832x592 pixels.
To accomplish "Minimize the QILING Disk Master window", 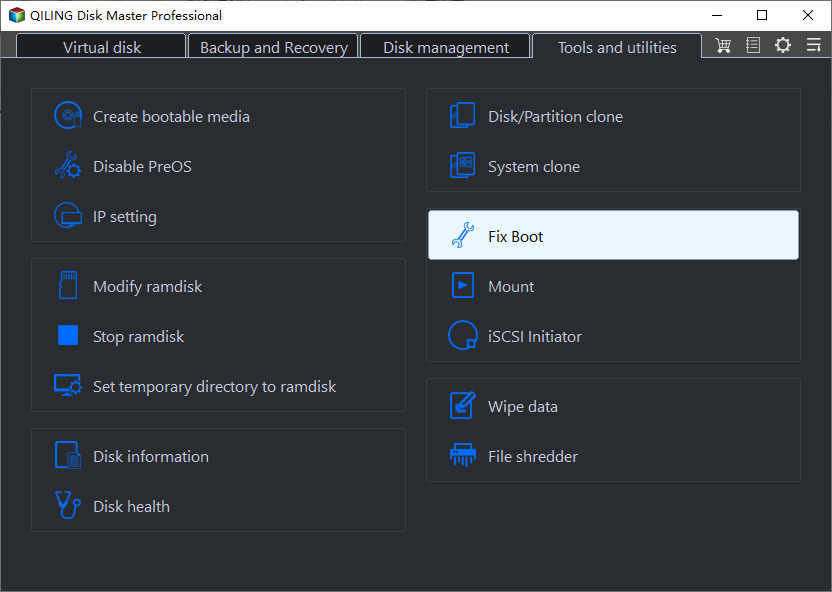I will (x=717, y=15).
